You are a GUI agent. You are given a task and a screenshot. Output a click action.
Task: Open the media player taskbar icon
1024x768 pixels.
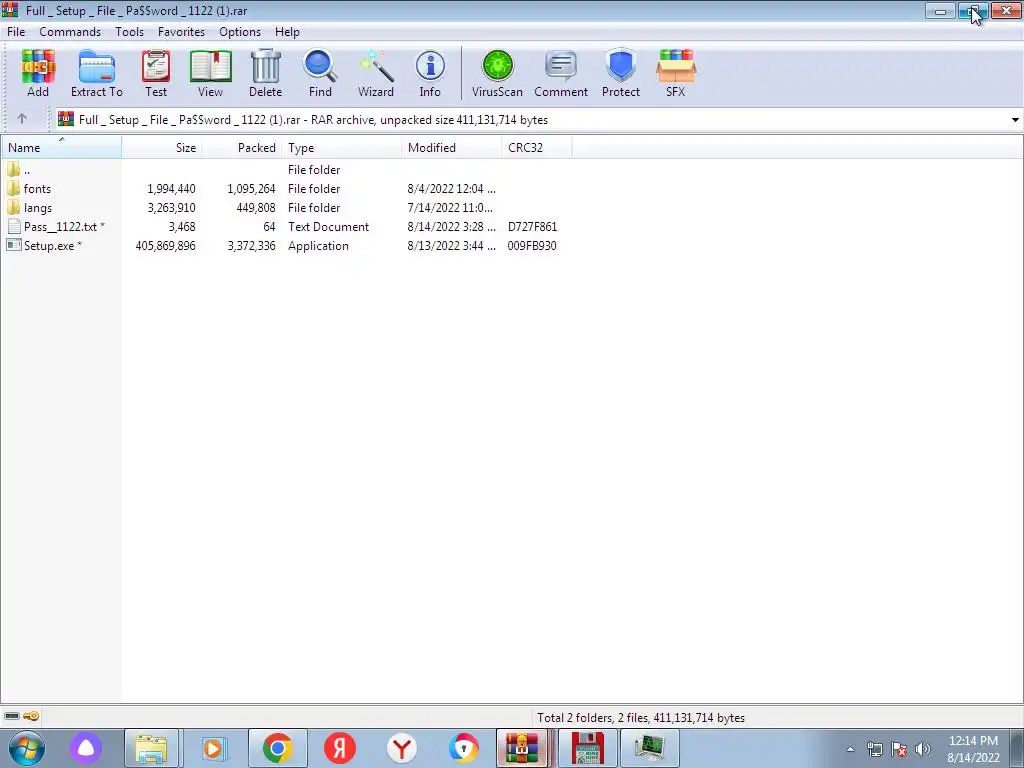click(214, 748)
